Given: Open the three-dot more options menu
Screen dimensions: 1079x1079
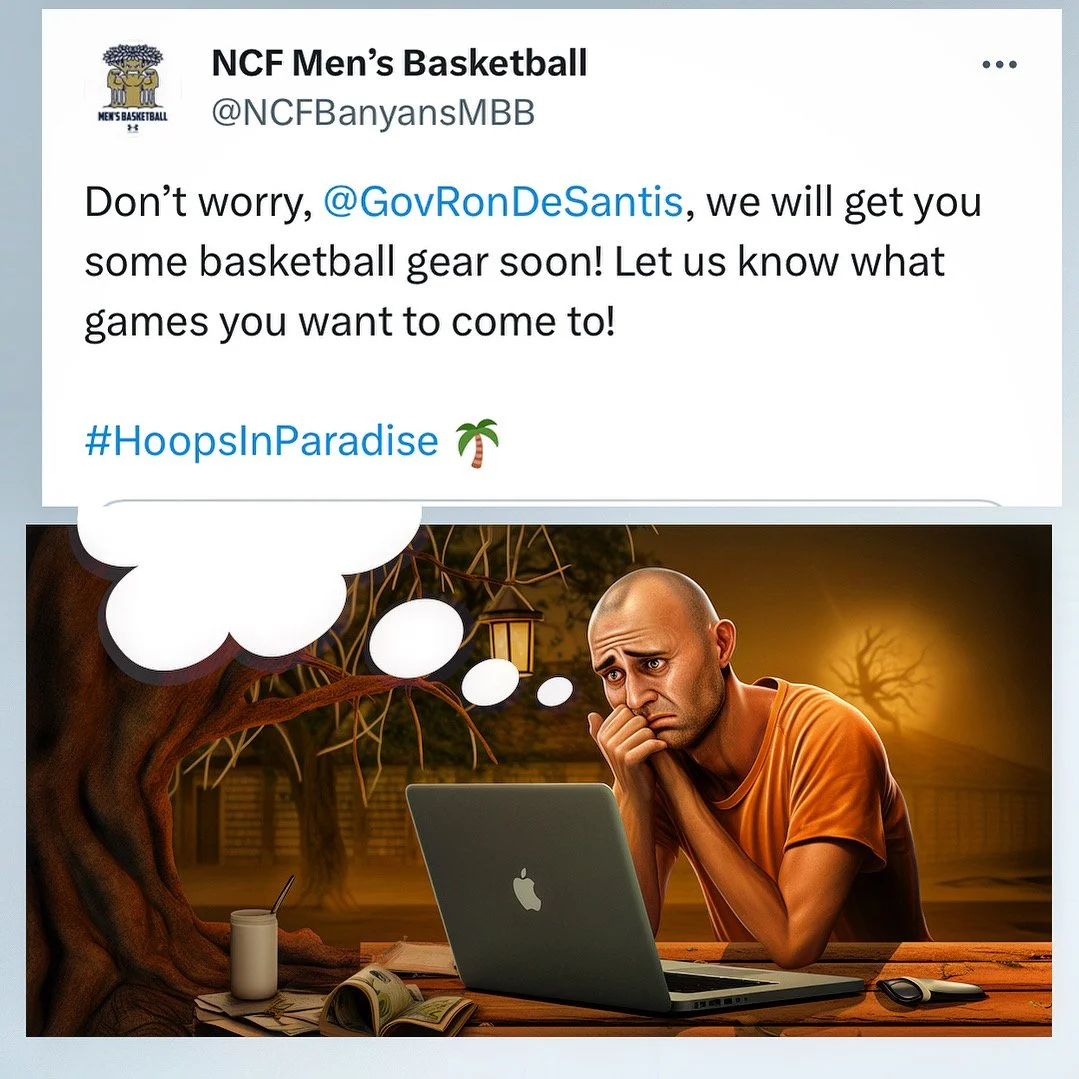Looking at the screenshot, I should click(x=999, y=65).
